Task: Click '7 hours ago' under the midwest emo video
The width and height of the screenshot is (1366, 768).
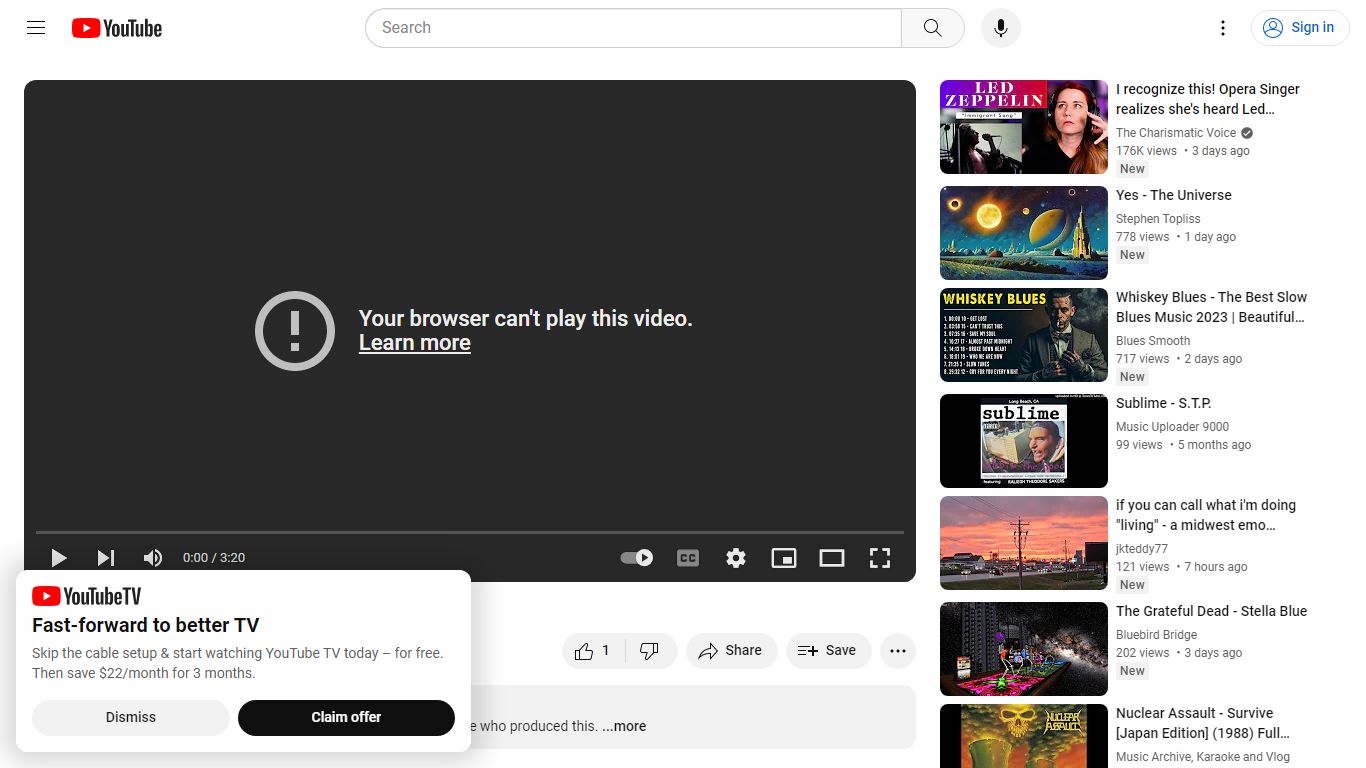Action: [x=1216, y=567]
